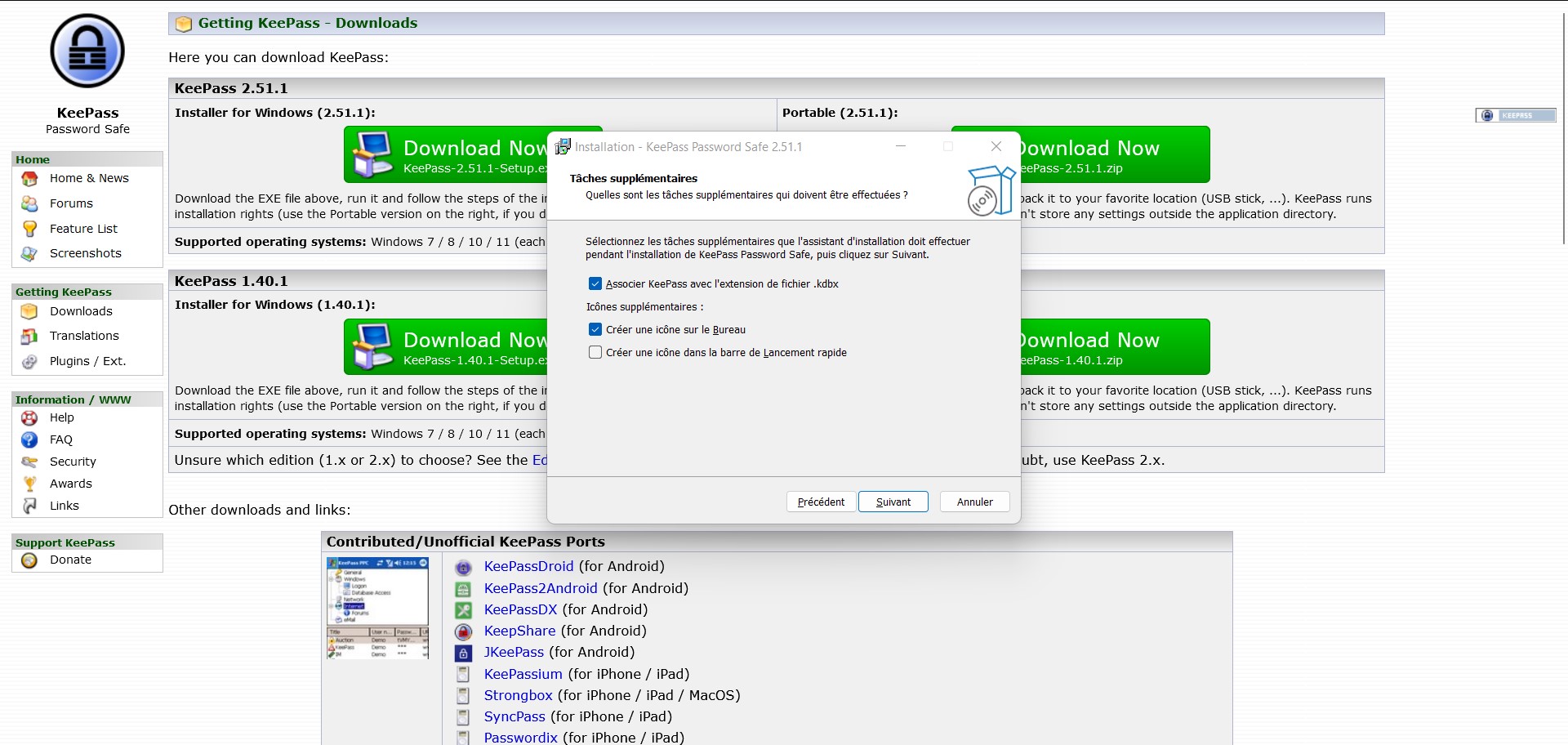This screenshot has width=1568, height=745.
Task: Open the Security sidebar menu item
Action: [73, 462]
